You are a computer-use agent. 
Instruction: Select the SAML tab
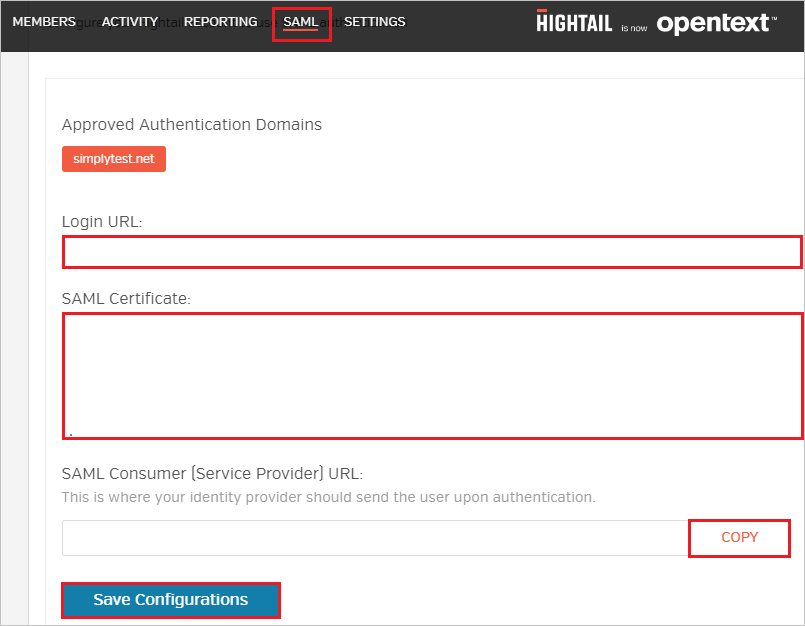pyautogui.click(x=301, y=21)
